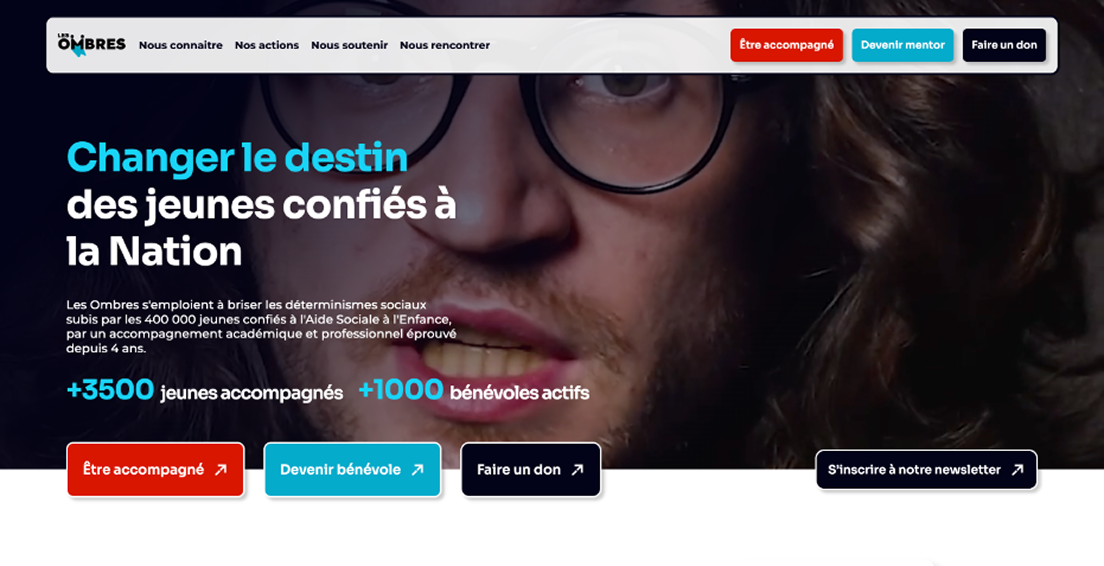Click the arrow icon on red Être accompagné hero button
The height and width of the screenshot is (566, 1104).
point(221,470)
